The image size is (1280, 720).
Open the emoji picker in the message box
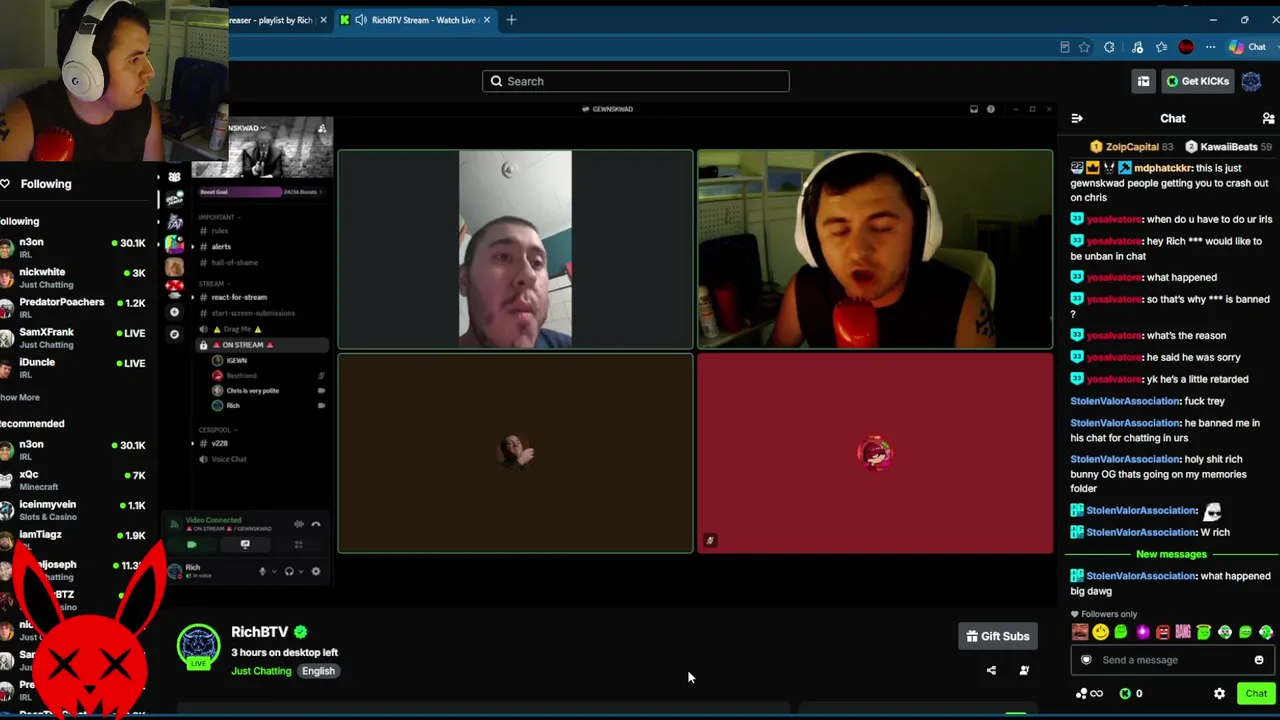tap(1259, 660)
